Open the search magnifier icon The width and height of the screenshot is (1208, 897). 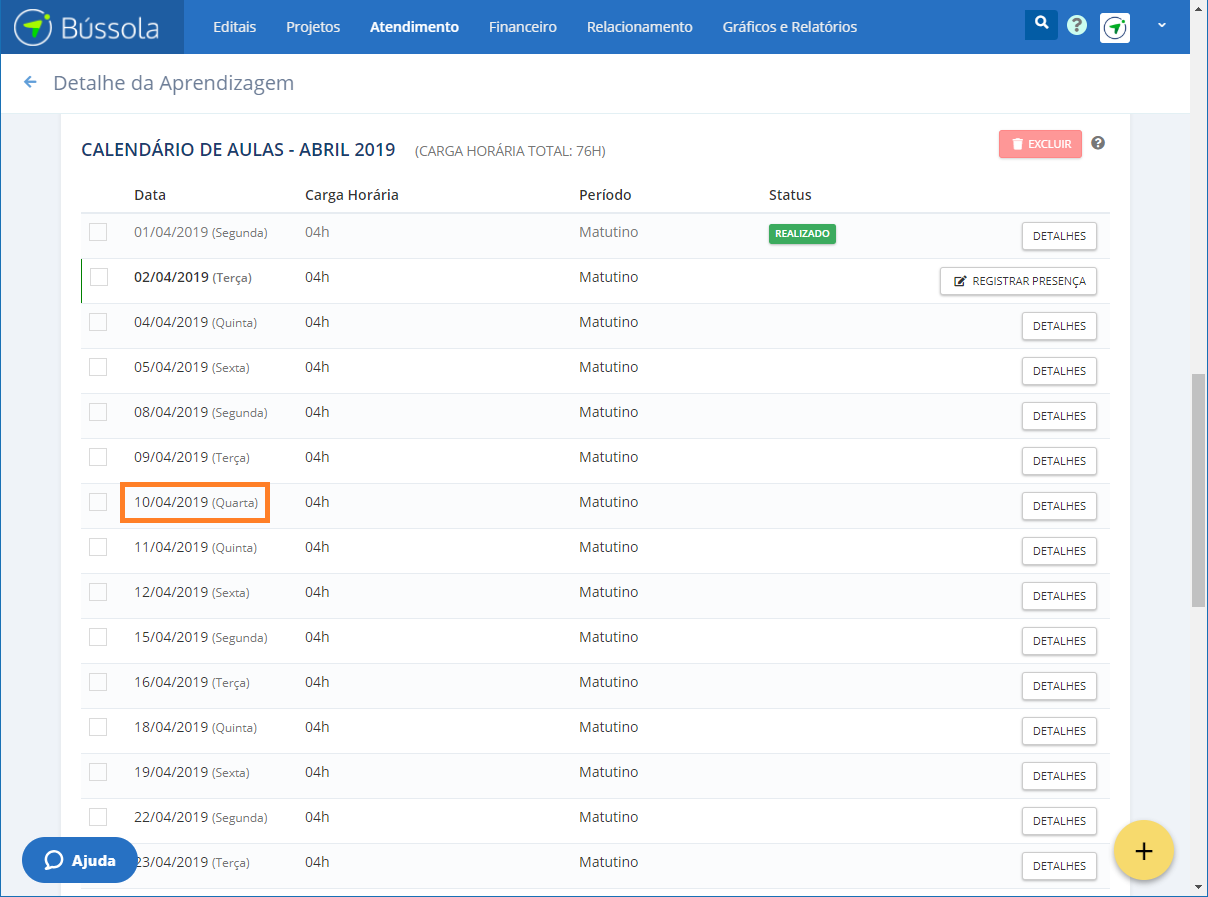(1041, 25)
